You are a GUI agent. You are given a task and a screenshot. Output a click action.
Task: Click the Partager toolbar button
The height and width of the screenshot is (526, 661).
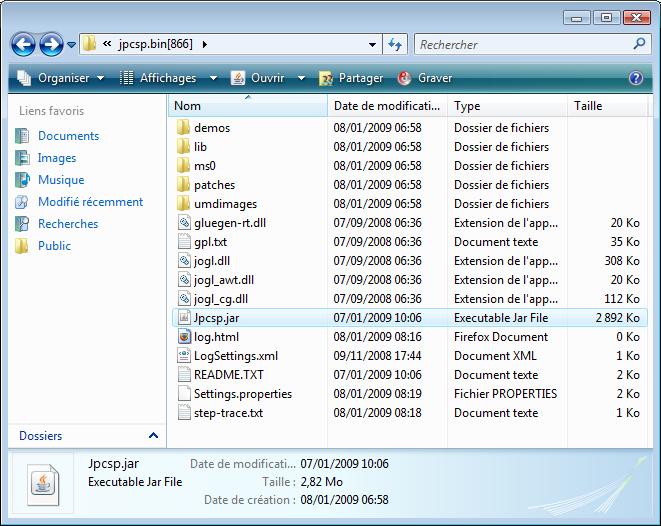point(351,78)
